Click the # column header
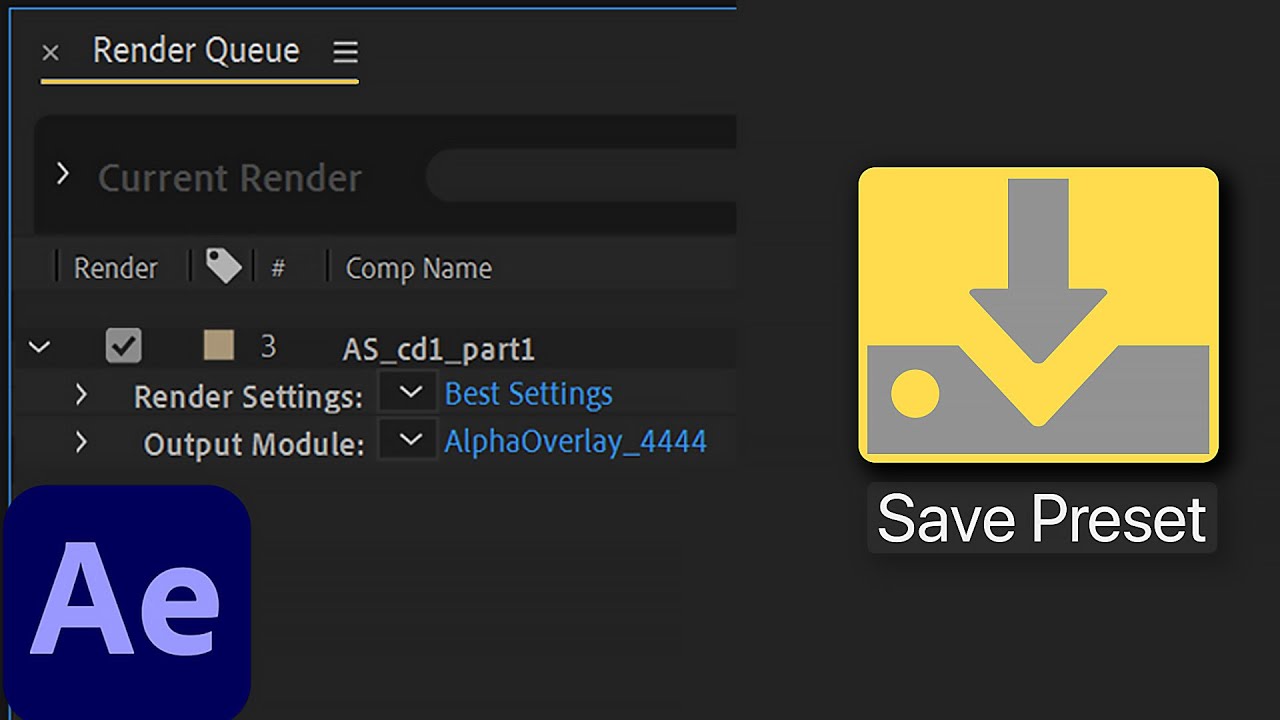Screen dimensions: 1280x720 pos(278,268)
